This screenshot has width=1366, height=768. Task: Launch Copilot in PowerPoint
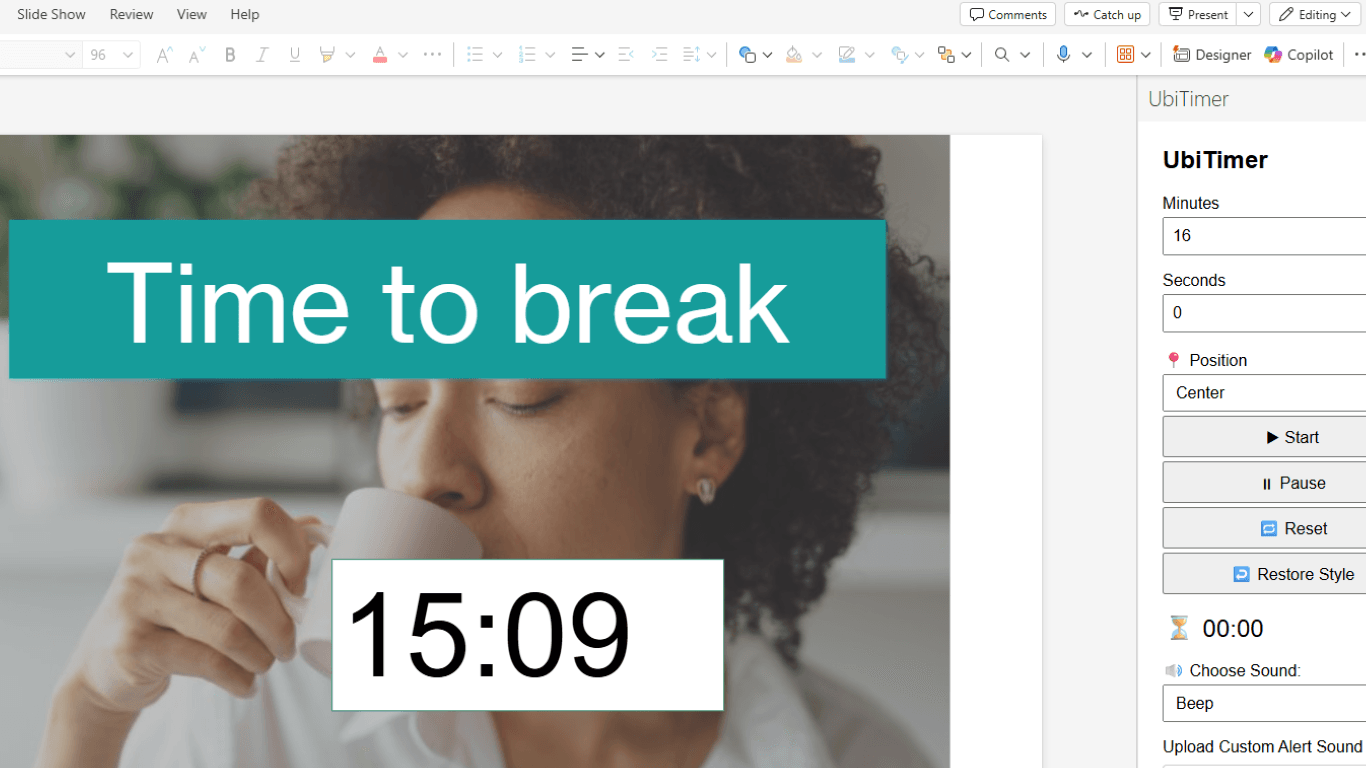(x=1298, y=54)
